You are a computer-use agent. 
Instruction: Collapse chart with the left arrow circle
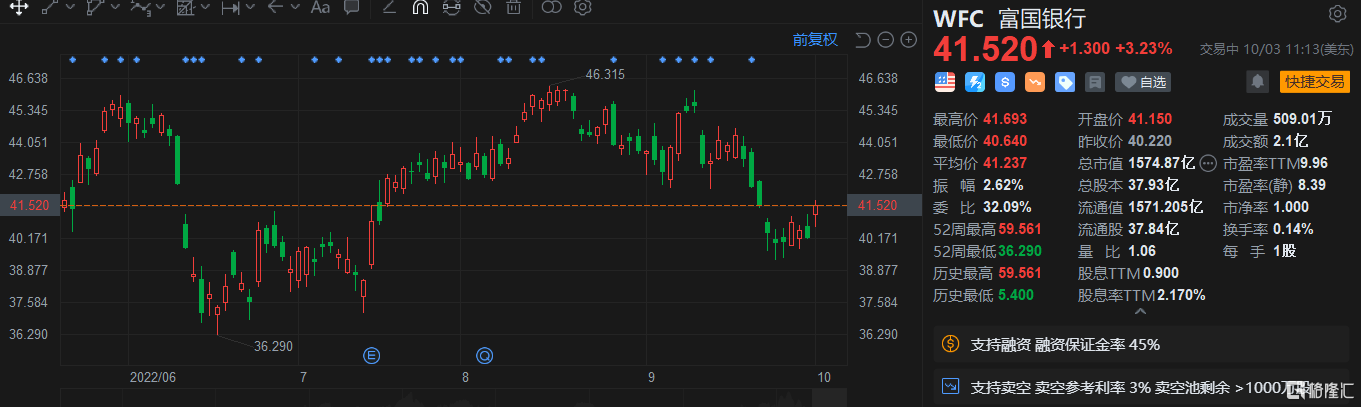(862, 40)
